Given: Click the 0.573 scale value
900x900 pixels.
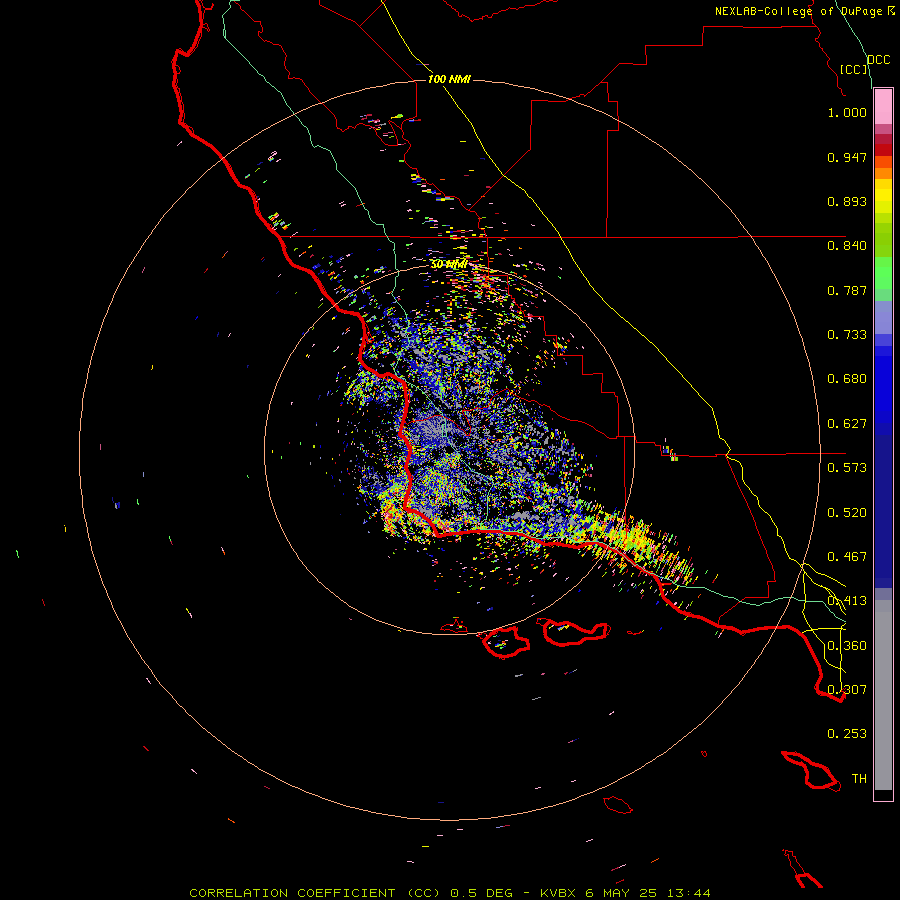Looking at the screenshot, I should click(847, 468).
